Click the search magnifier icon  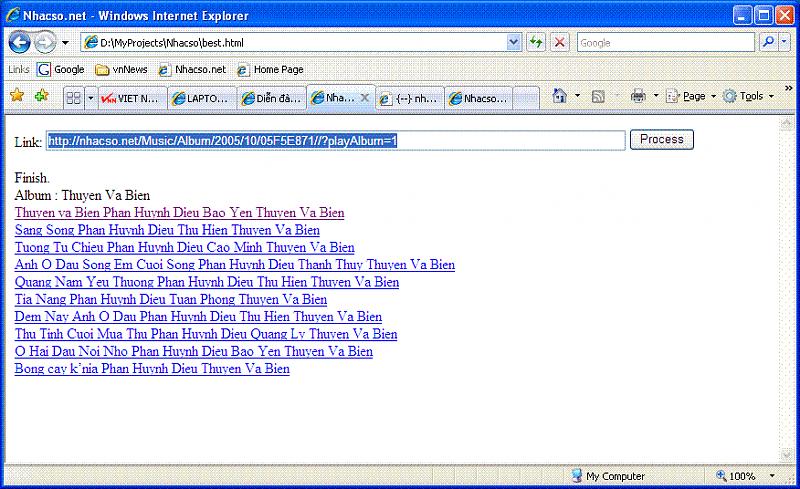[x=769, y=43]
